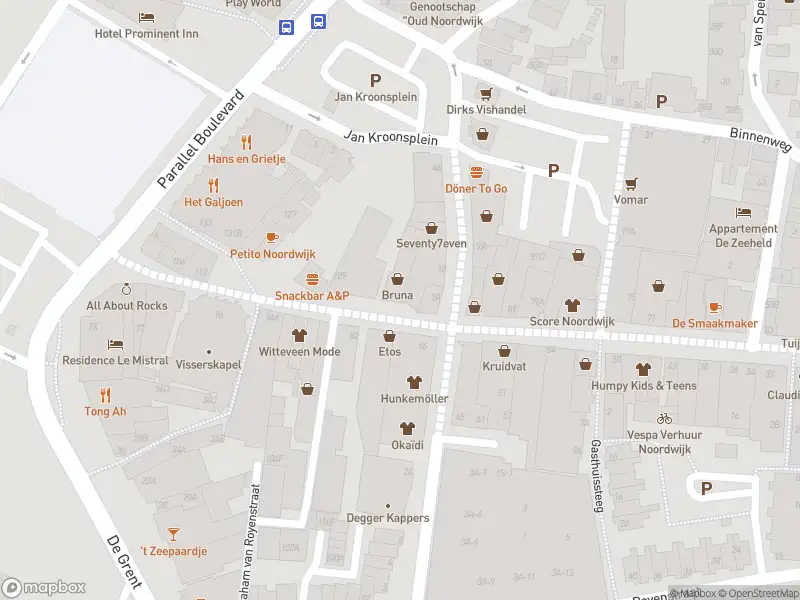Screen dimensions: 800x600
Task: Click the Hunkemöller clothing shirt icon
Action: coord(414,382)
